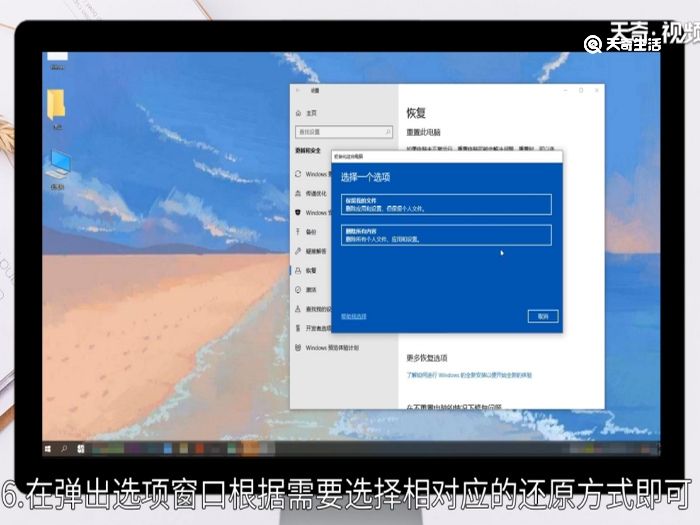The height and width of the screenshot is (525, 700).
Task: Click the 更多恢复选项 heading
Action: pos(427,358)
